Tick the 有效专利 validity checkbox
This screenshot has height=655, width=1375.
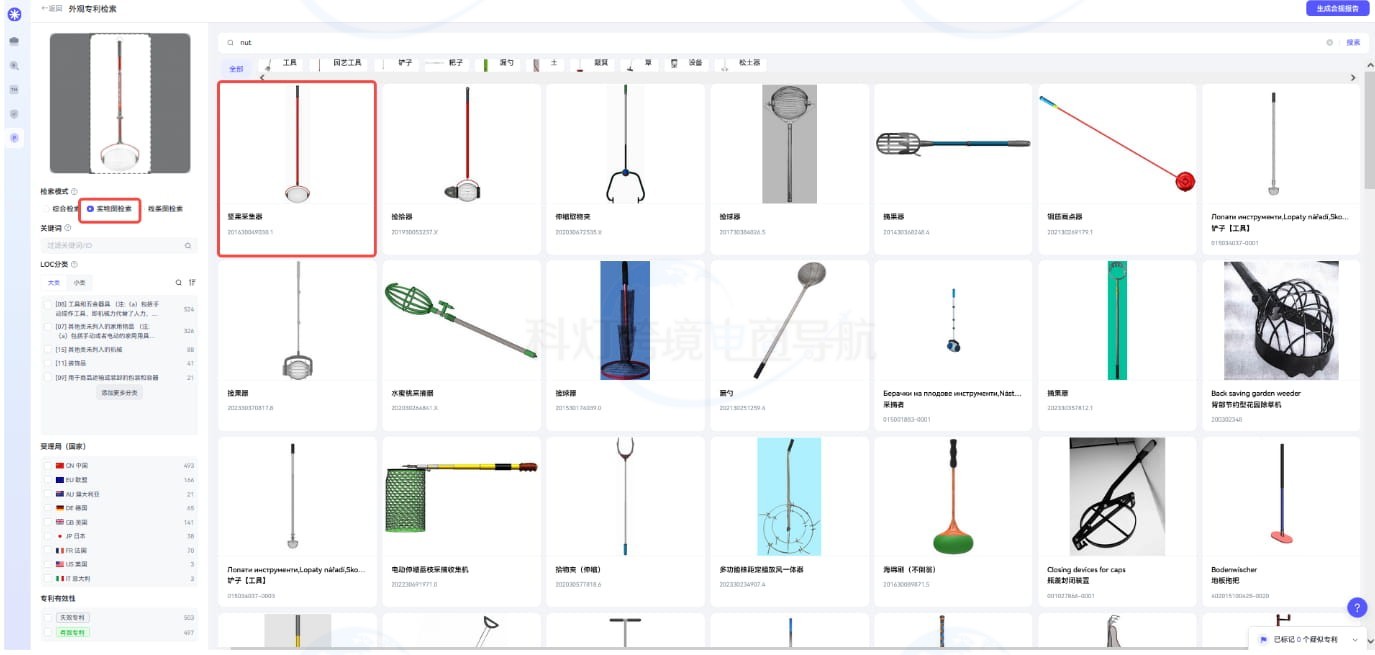(x=47, y=632)
